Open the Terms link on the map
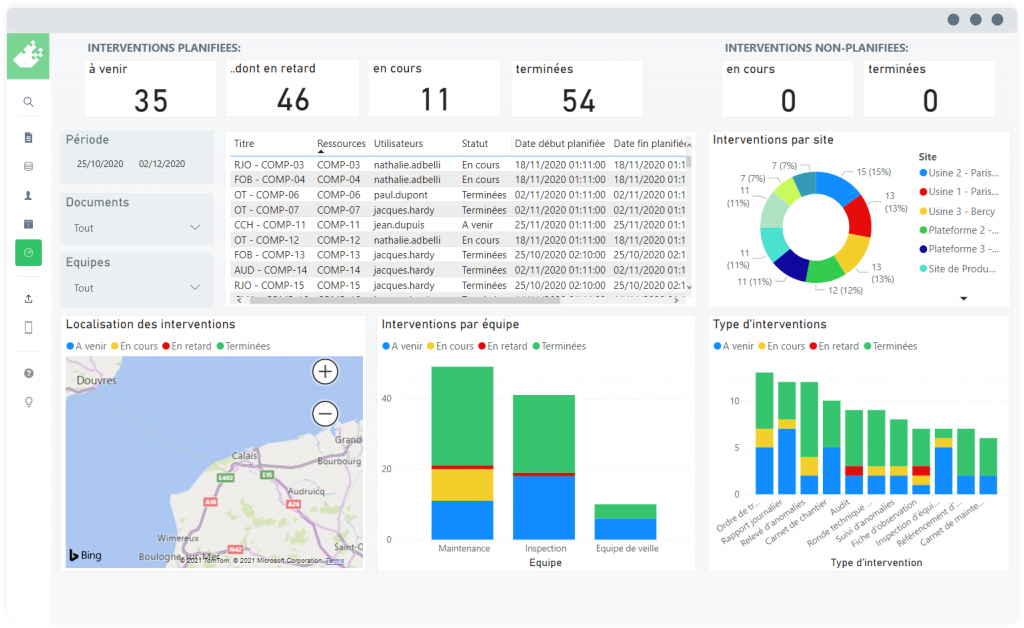Viewport: 1024px width, 628px height. 334,561
